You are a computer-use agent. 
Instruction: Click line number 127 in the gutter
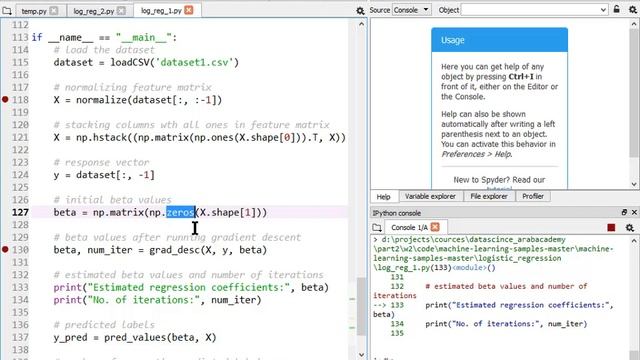click(x=20, y=212)
